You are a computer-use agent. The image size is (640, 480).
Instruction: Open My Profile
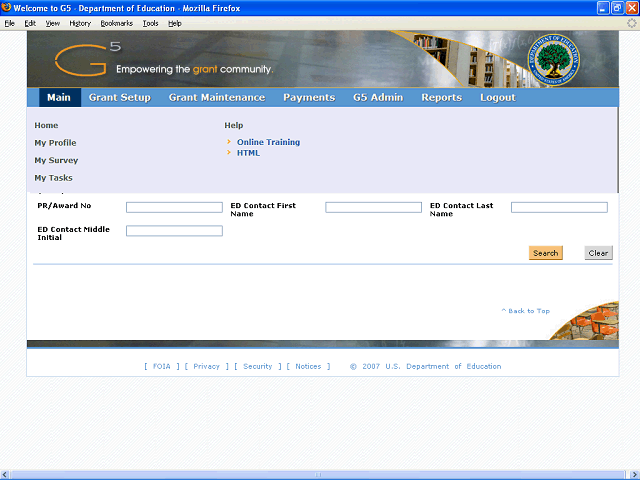click(55, 143)
